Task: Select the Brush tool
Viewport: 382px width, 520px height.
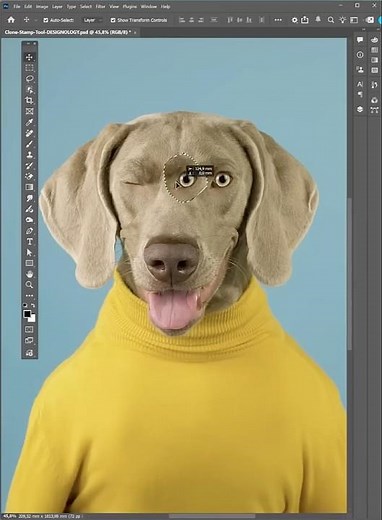Action: click(29, 144)
